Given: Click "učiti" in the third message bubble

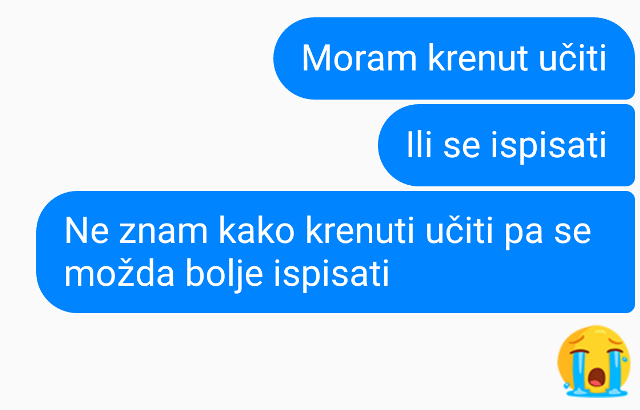Looking at the screenshot, I should [x=460, y=230].
